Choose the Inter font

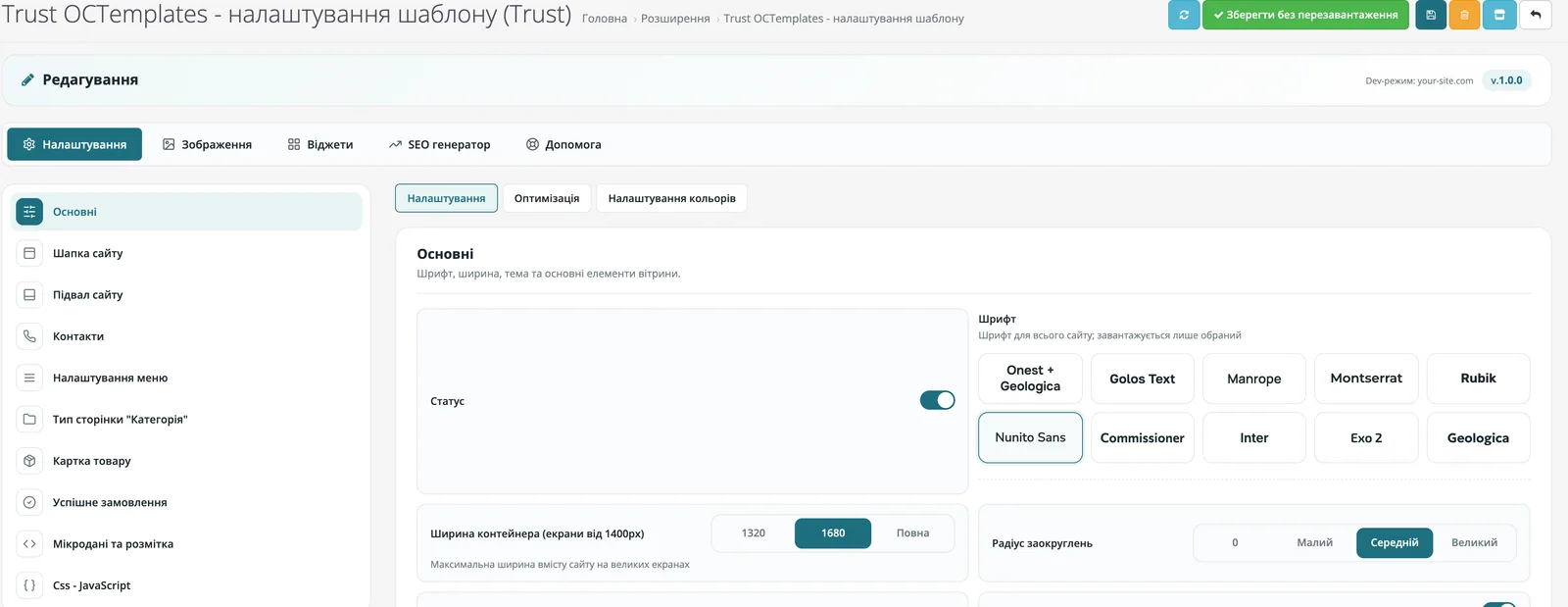click(x=1254, y=437)
